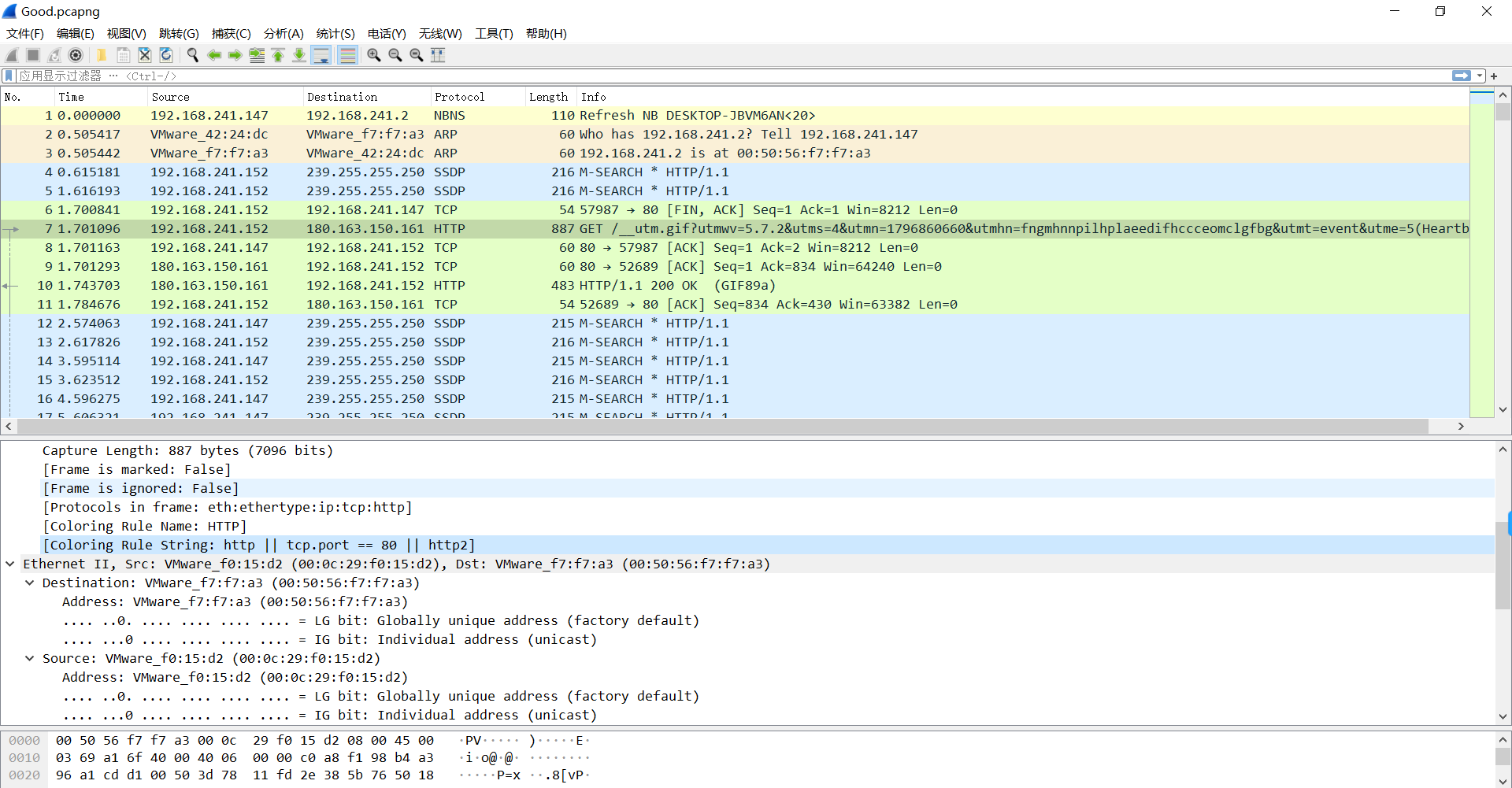
Task: Open the 编辑(E) menu
Action: pos(76,33)
